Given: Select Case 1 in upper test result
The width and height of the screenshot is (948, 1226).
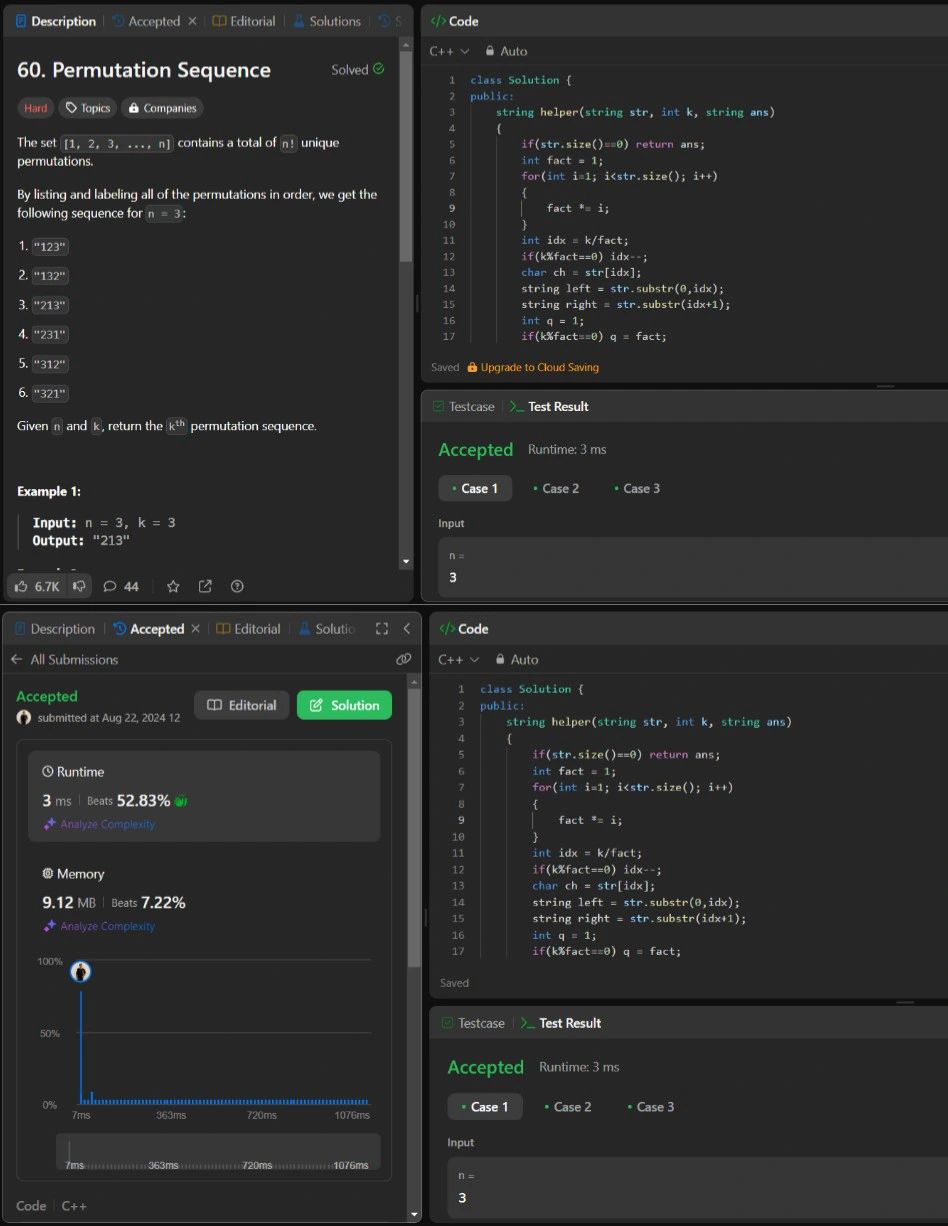Looking at the screenshot, I should click(475, 488).
